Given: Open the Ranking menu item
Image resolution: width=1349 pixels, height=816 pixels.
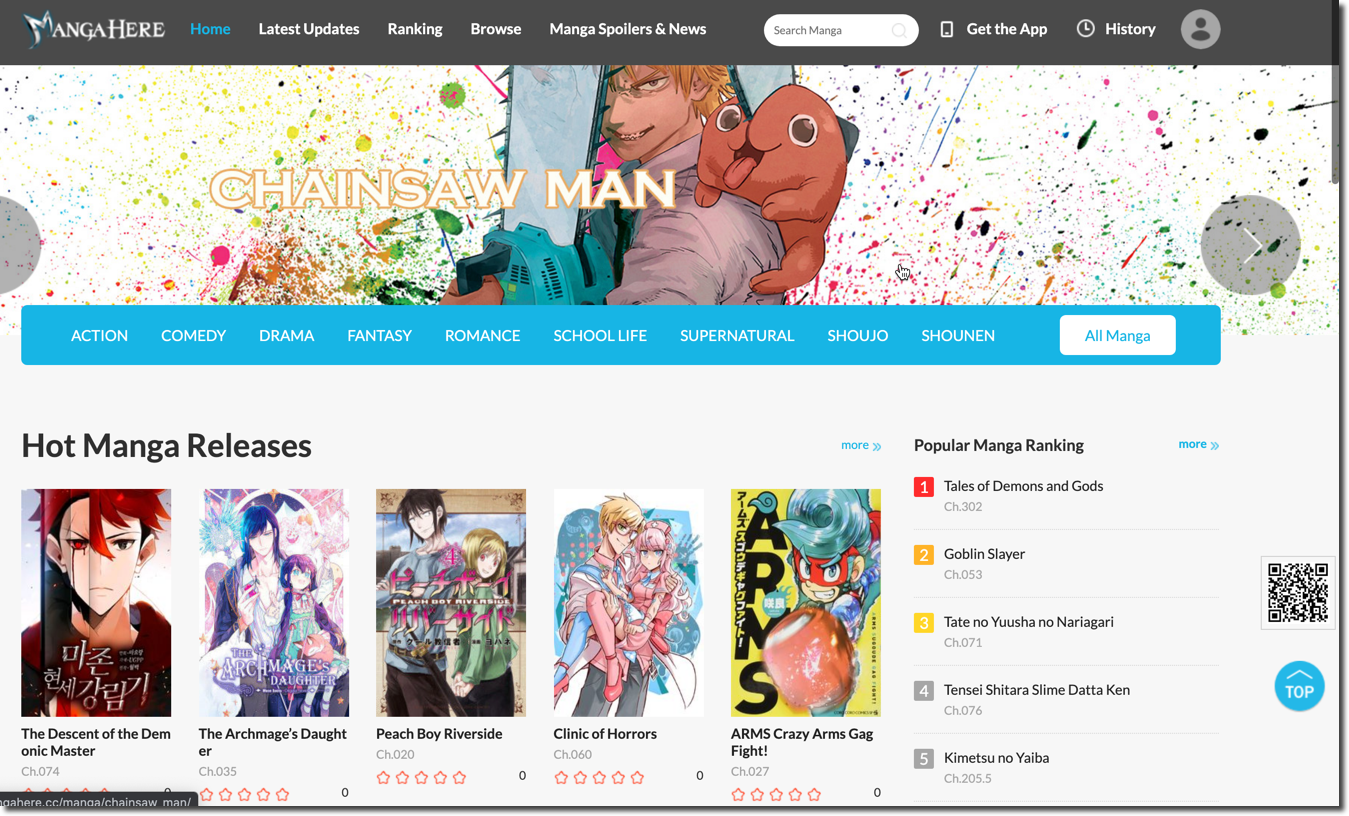Looking at the screenshot, I should (x=415, y=29).
